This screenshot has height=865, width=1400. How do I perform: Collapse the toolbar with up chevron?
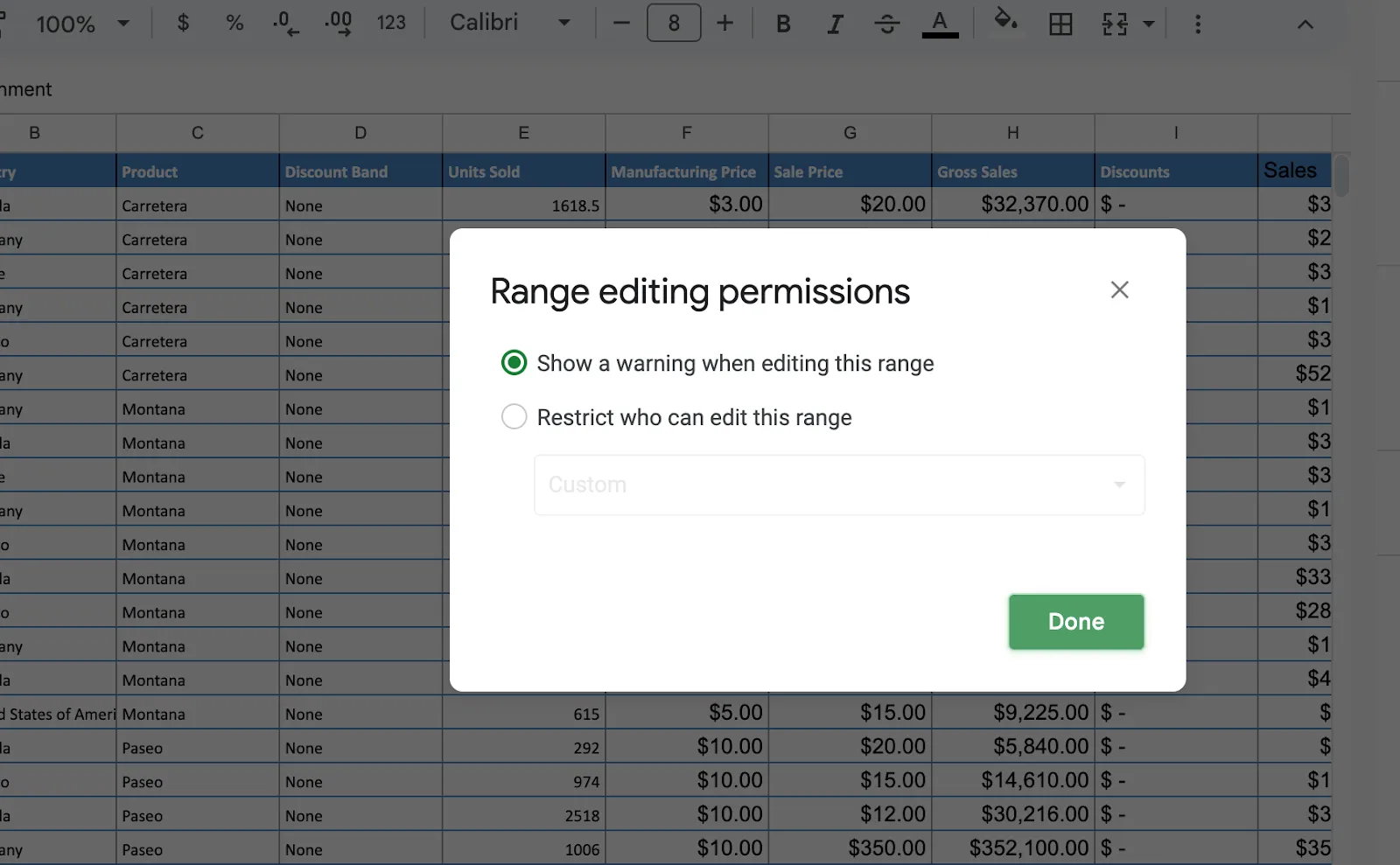(x=1305, y=24)
